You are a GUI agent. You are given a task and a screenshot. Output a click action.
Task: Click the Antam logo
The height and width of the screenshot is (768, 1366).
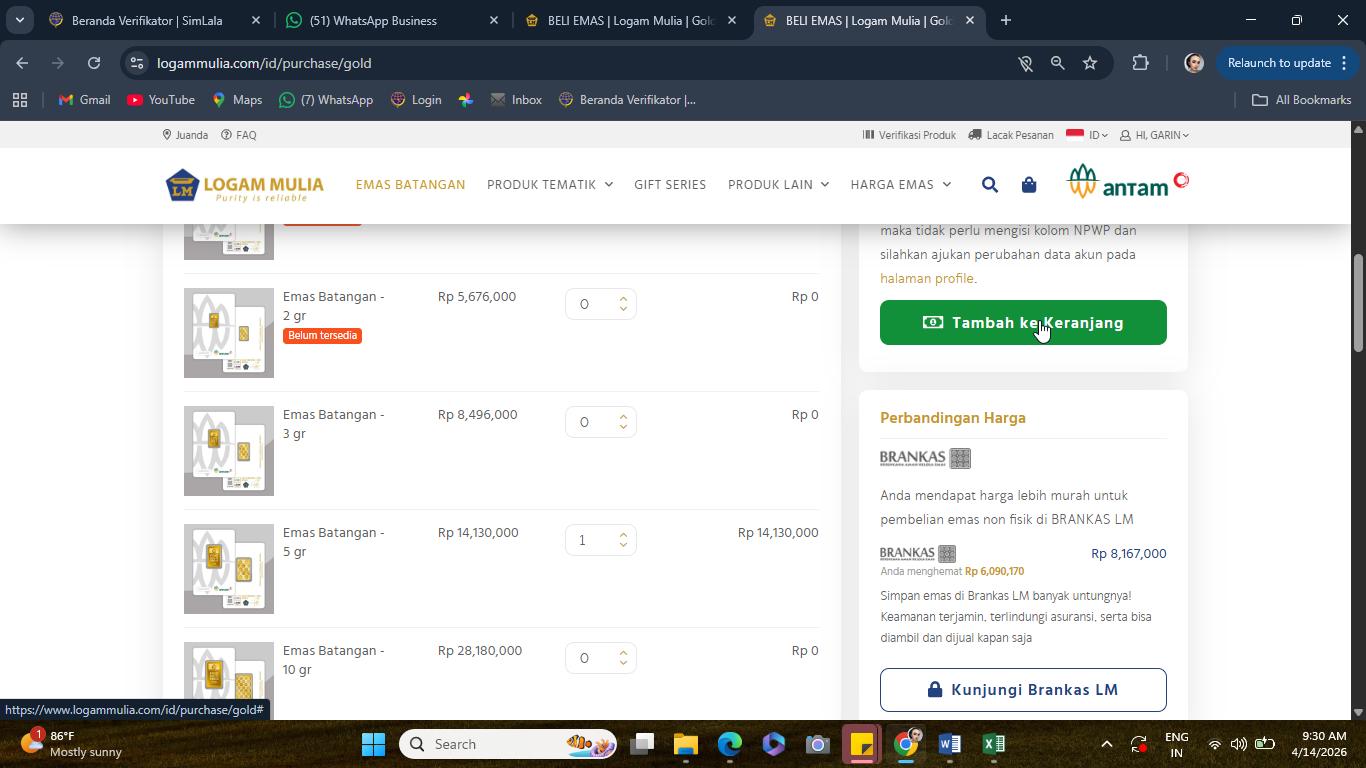coord(1128,182)
